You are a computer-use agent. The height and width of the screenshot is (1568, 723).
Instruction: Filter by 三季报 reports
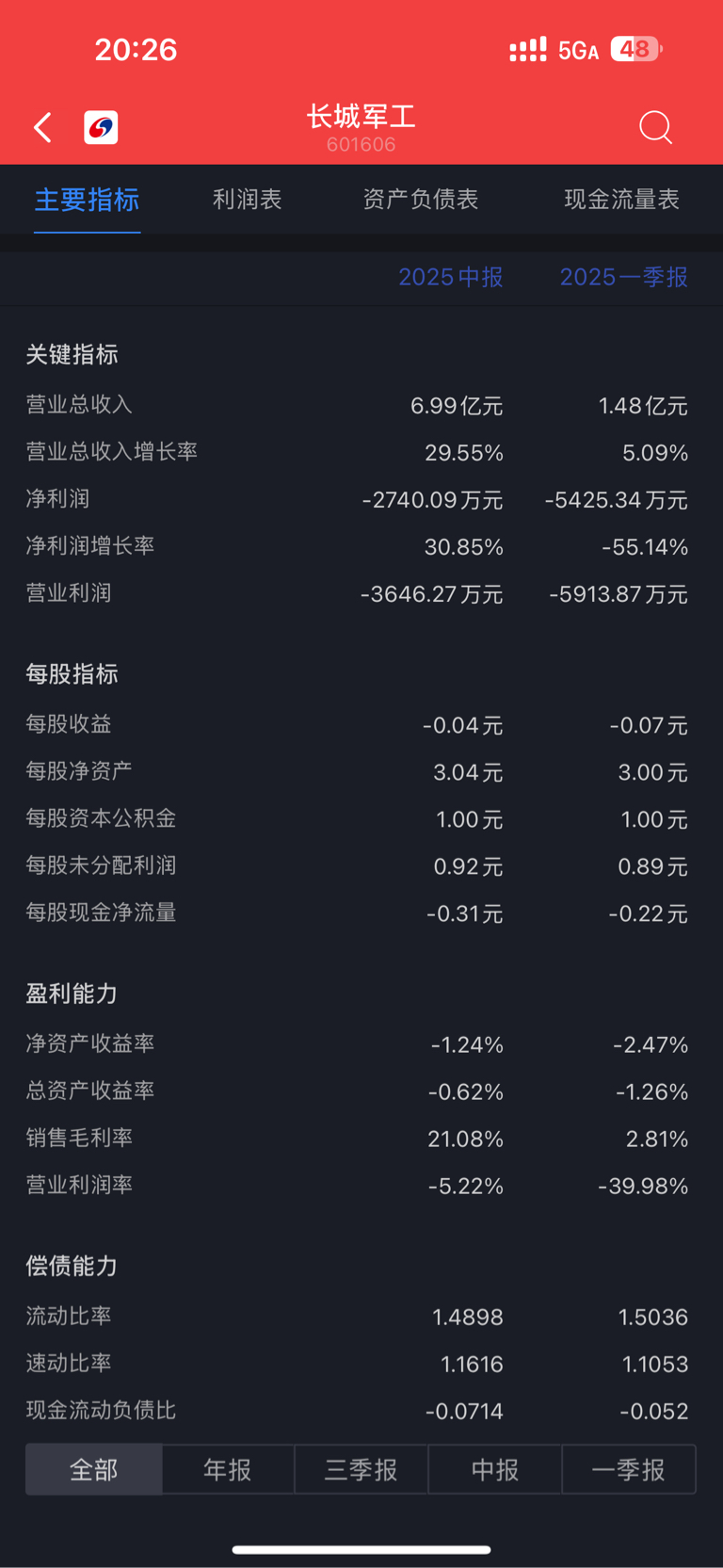(361, 1469)
